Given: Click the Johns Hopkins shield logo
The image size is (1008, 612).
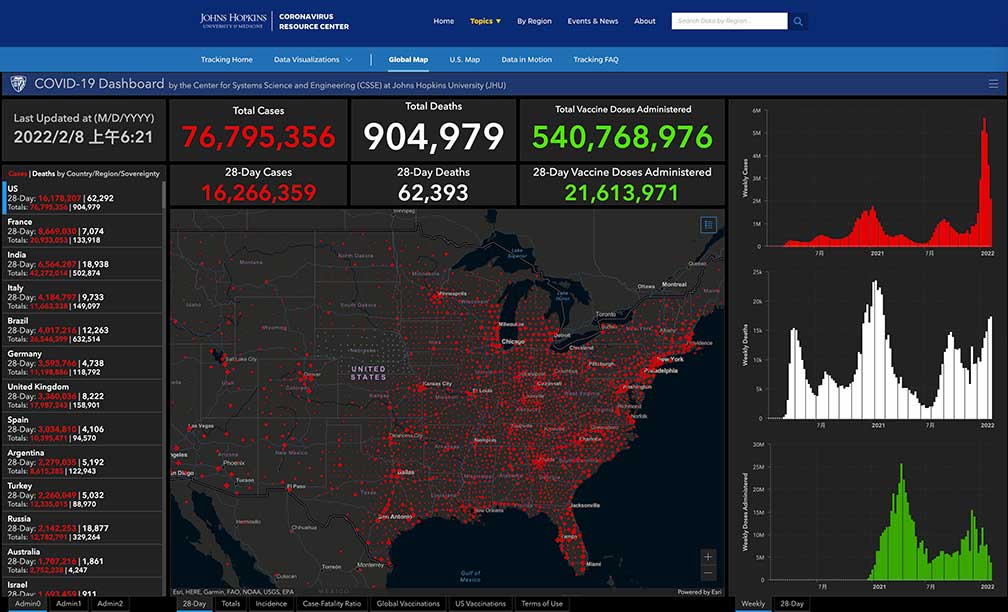Looking at the screenshot, I should [x=18, y=84].
